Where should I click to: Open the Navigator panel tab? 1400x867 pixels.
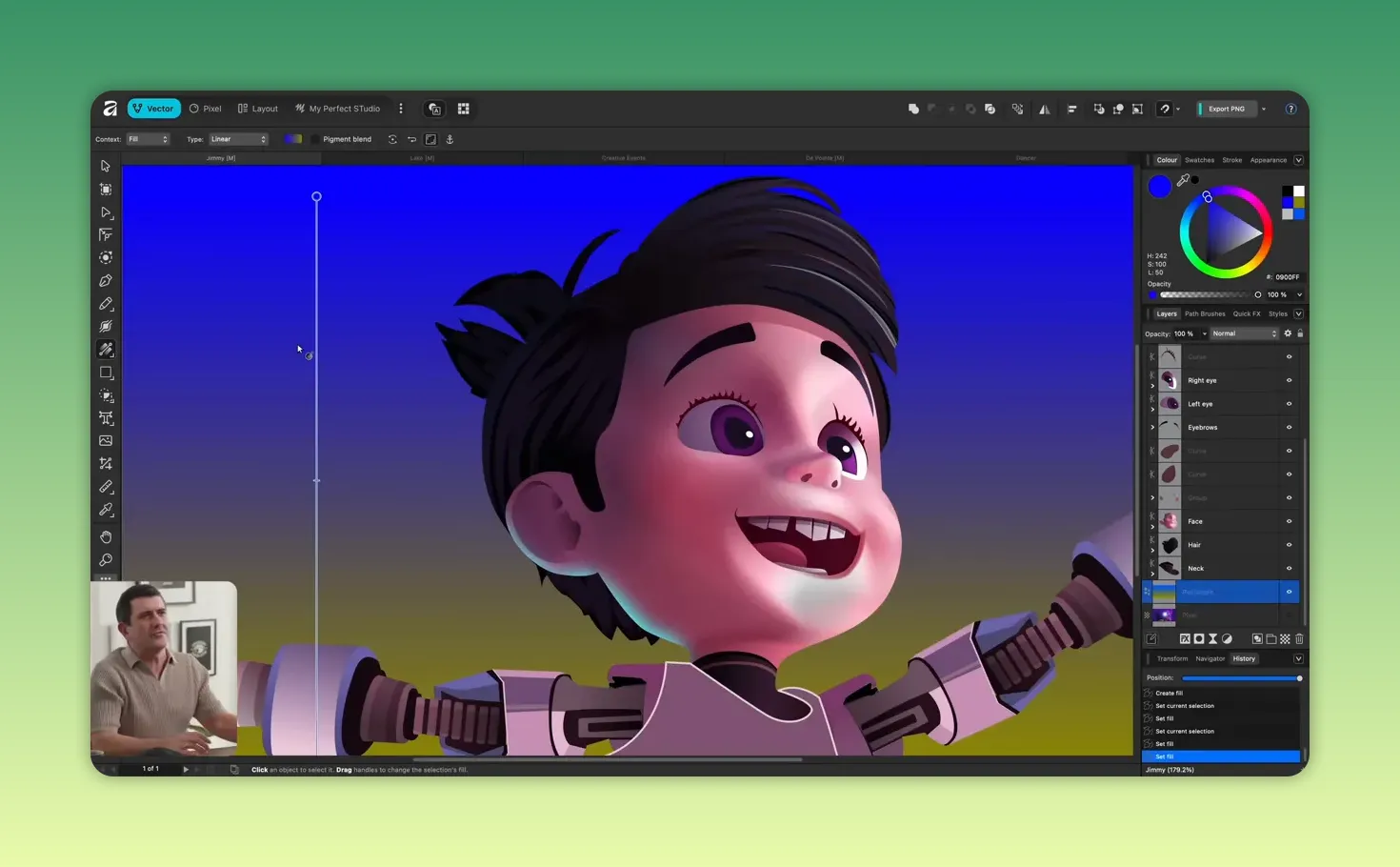coord(1210,658)
